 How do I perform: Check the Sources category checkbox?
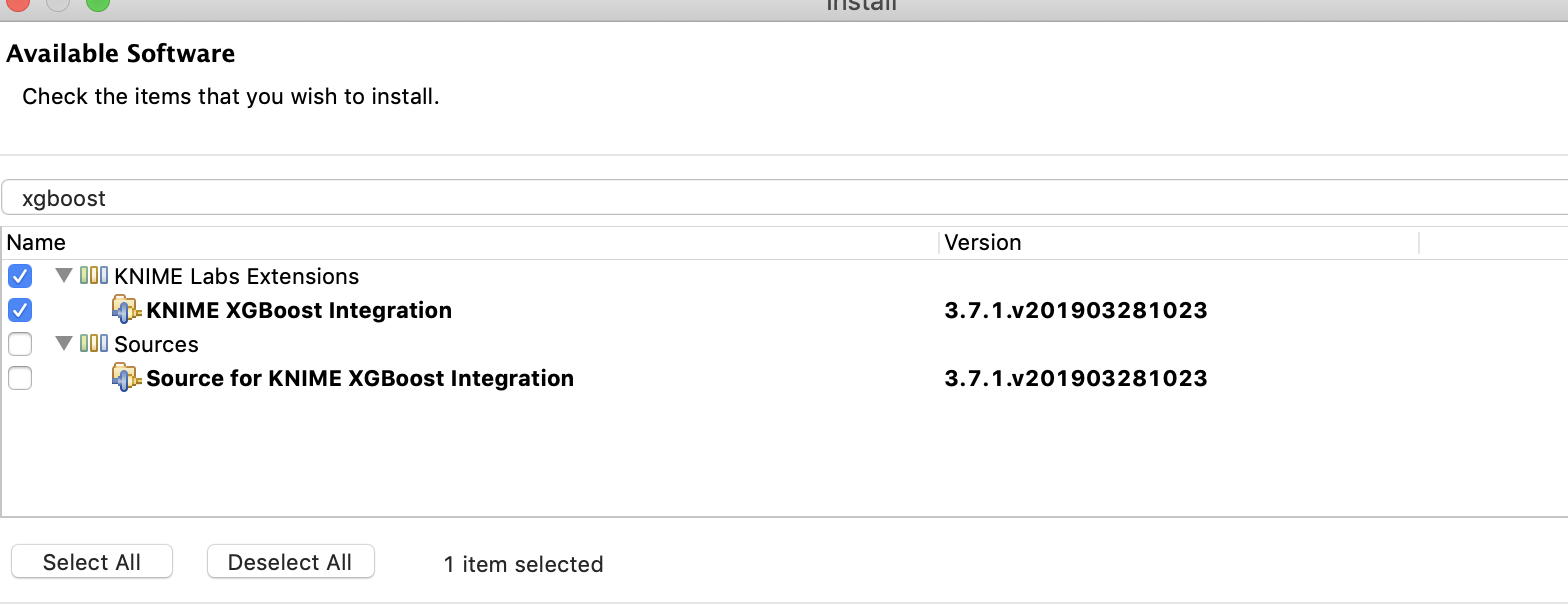(20, 344)
